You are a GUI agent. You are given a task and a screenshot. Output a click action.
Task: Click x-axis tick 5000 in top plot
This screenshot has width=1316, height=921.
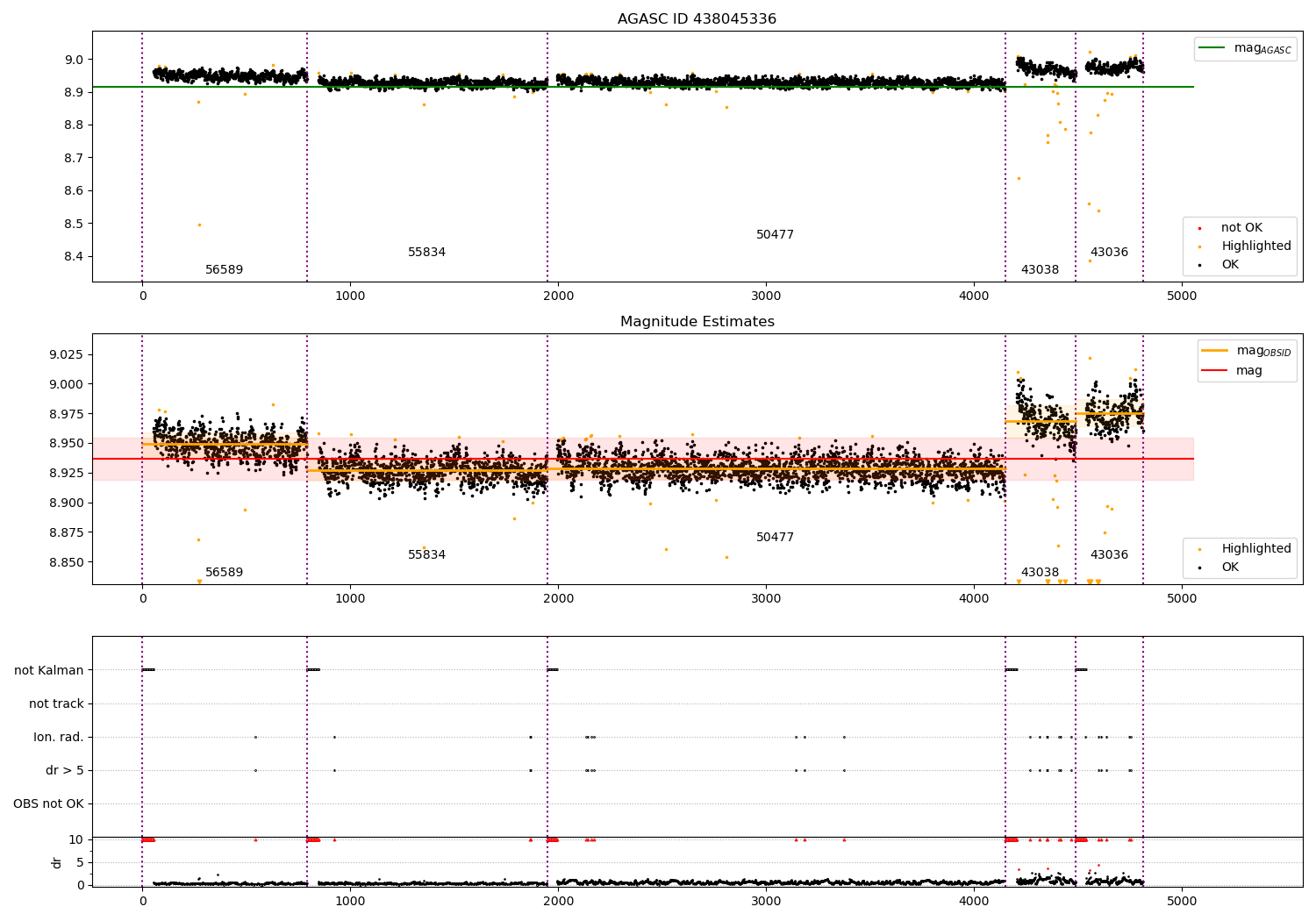pos(1182,296)
